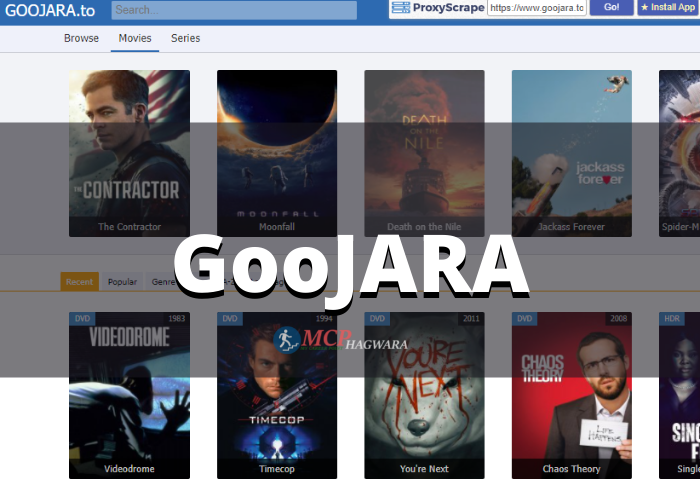The image size is (700, 500).
Task: Open the Moonfall movie poster
Action: pyautogui.click(x=277, y=153)
